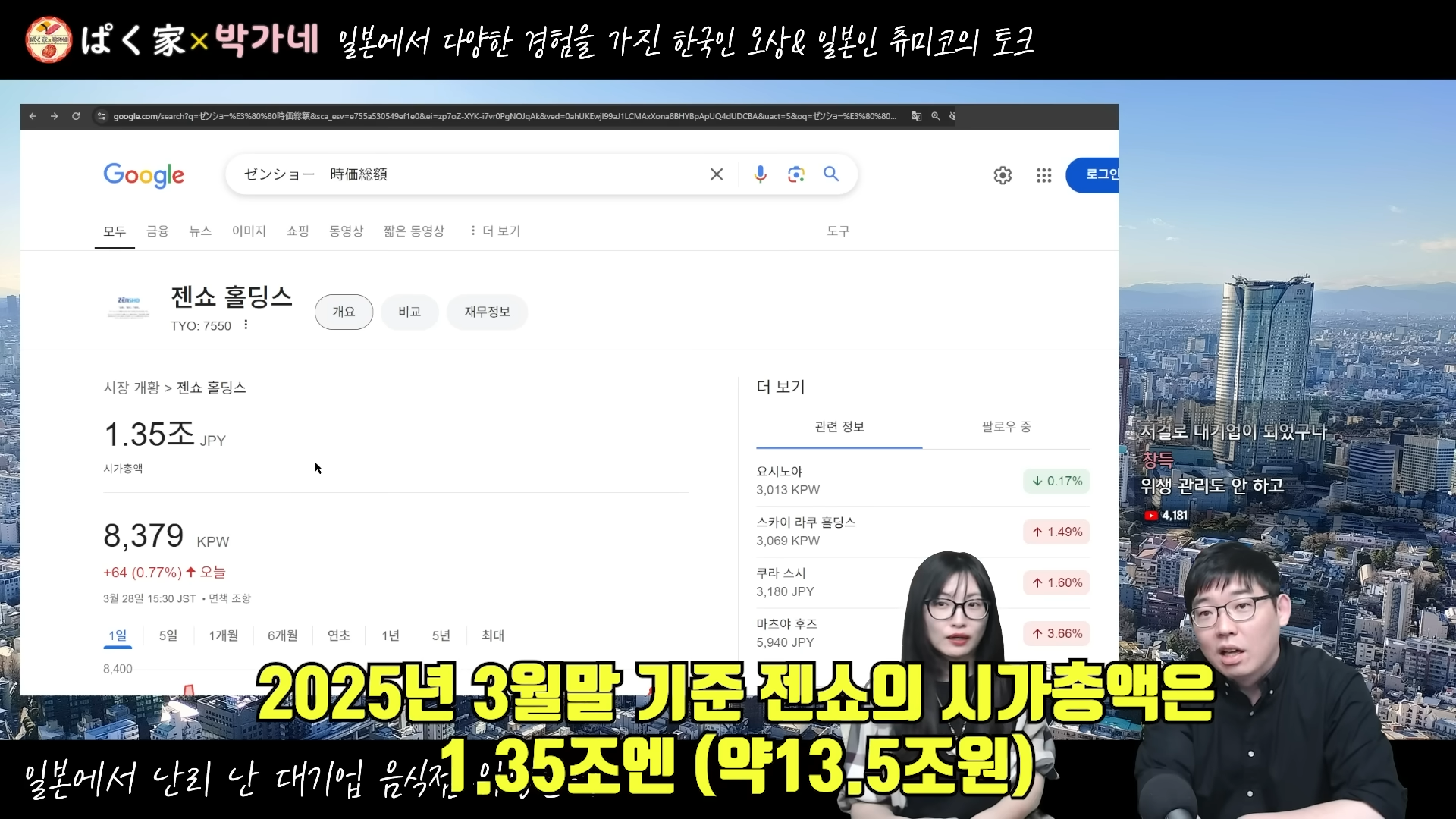Screen dimensions: 1456x819
Task: Click the 시장 개황 breadcrumb link
Action: pos(131,388)
